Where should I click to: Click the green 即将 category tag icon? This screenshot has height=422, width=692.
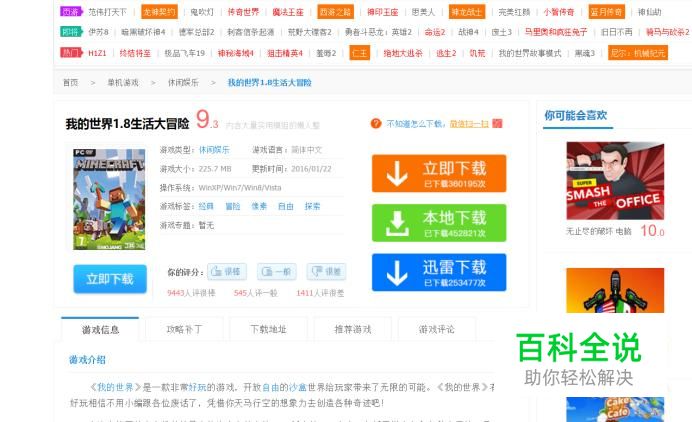71,32
